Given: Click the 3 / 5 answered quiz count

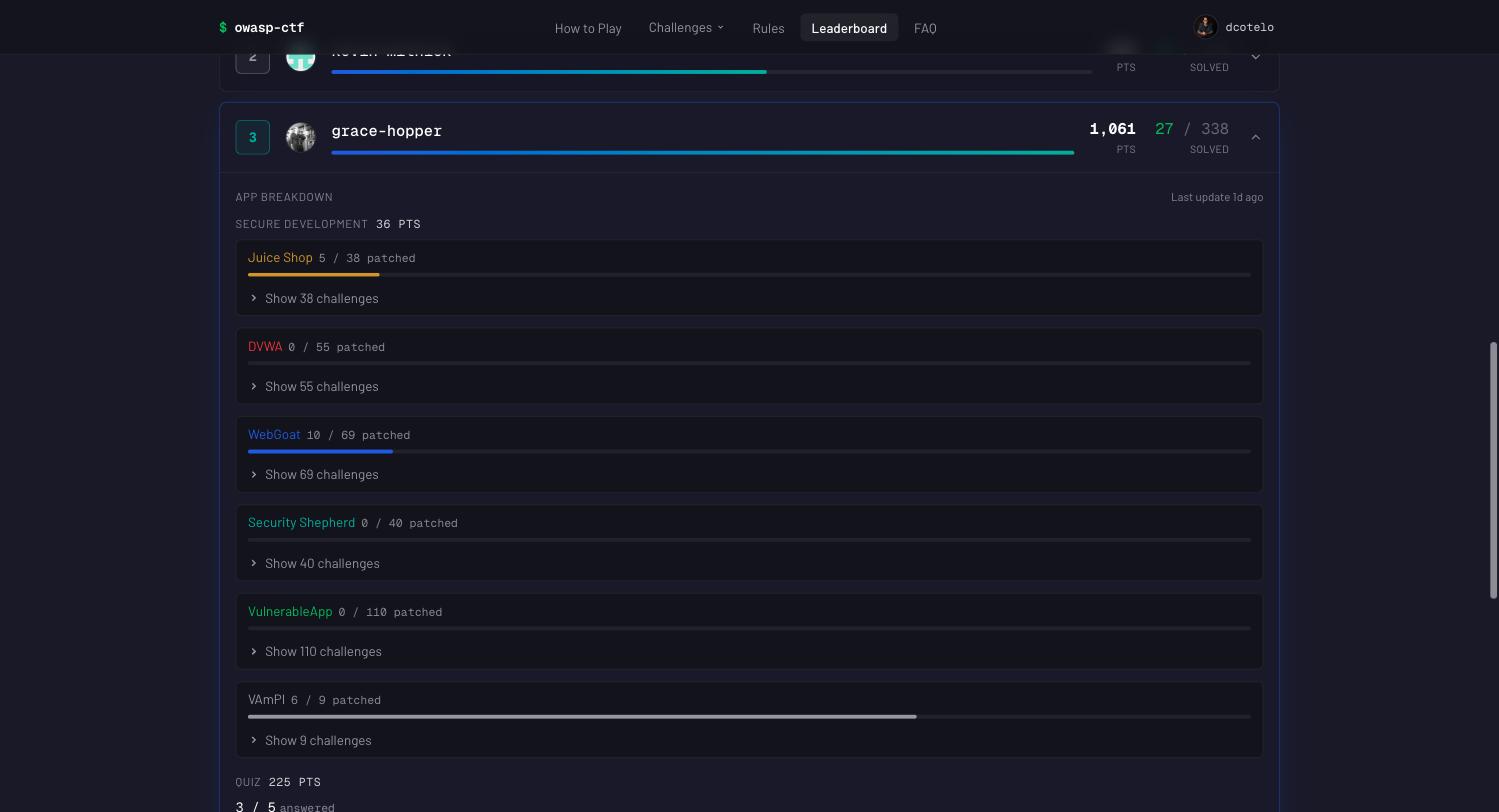Looking at the screenshot, I should pyautogui.click(x=285, y=806).
